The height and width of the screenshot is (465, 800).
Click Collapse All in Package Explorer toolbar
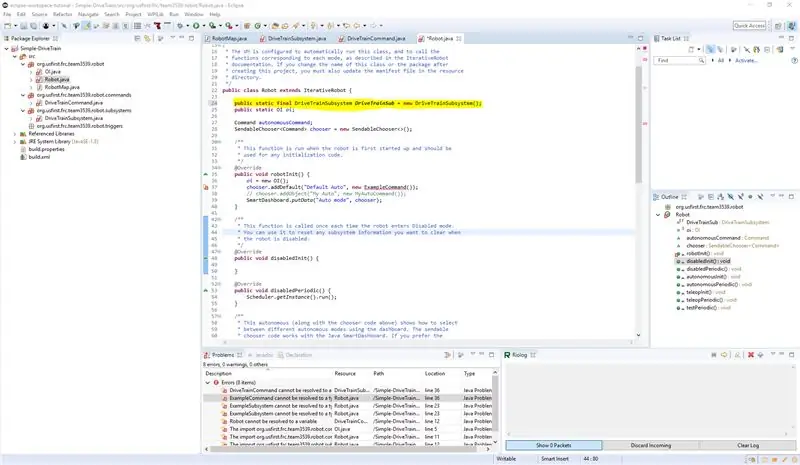point(137,38)
